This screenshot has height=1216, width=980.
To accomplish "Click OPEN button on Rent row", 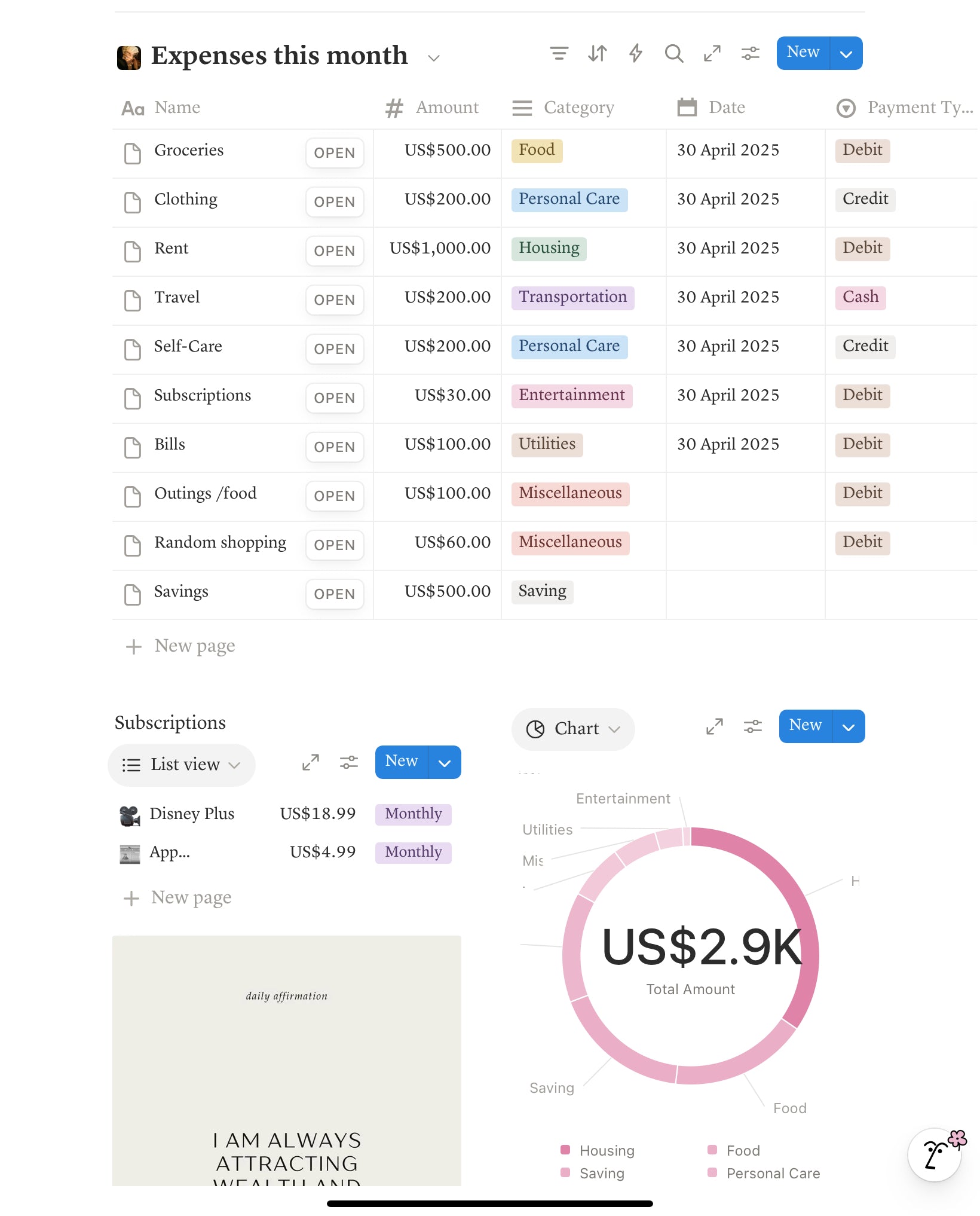I will pyautogui.click(x=334, y=251).
